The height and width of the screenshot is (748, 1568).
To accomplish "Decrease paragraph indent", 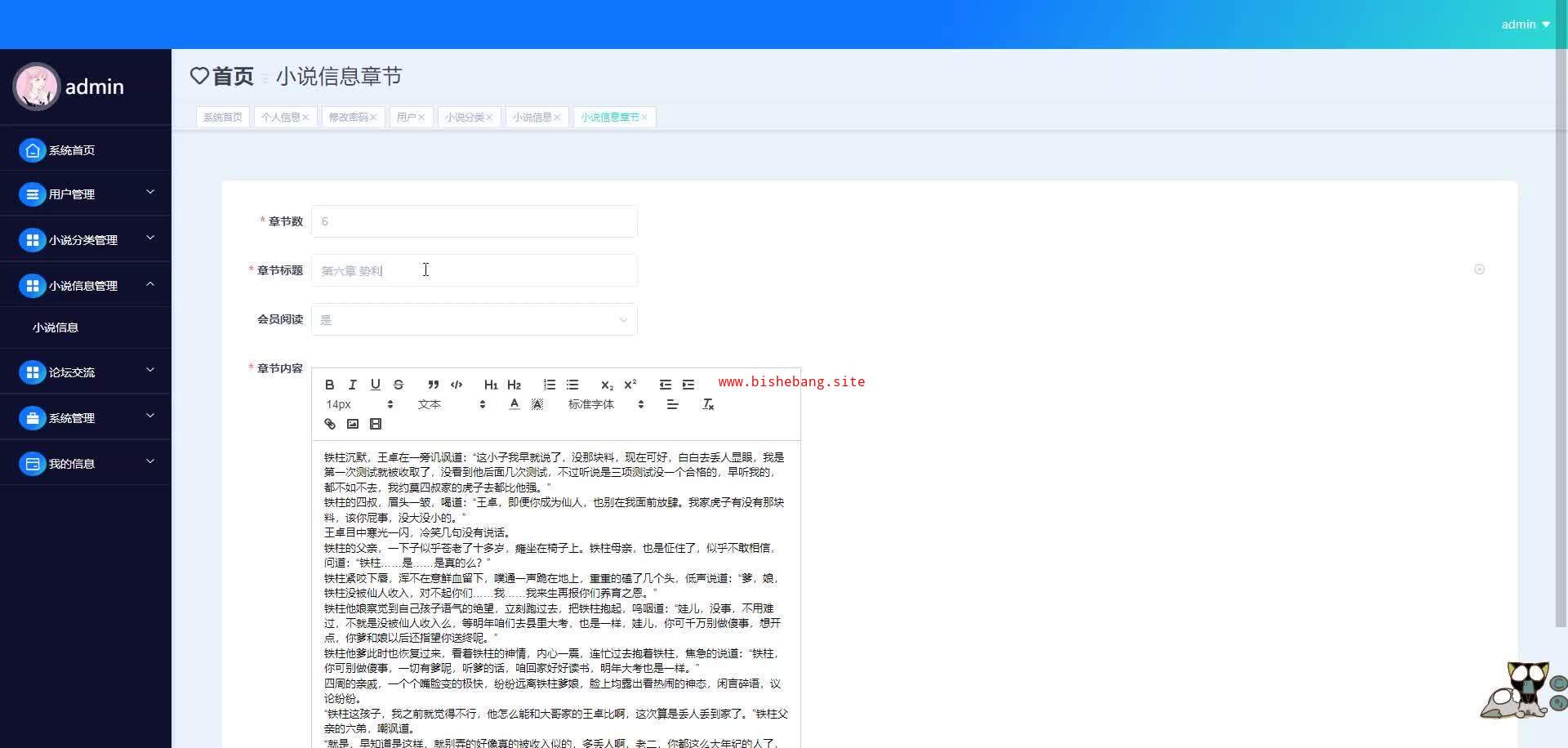I will (666, 385).
